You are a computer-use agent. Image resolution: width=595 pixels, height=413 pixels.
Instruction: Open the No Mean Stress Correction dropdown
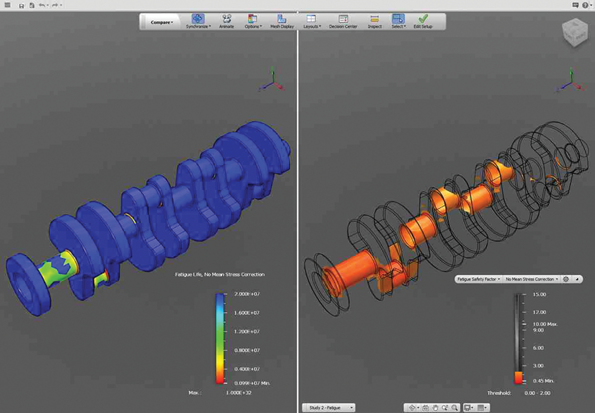532,279
